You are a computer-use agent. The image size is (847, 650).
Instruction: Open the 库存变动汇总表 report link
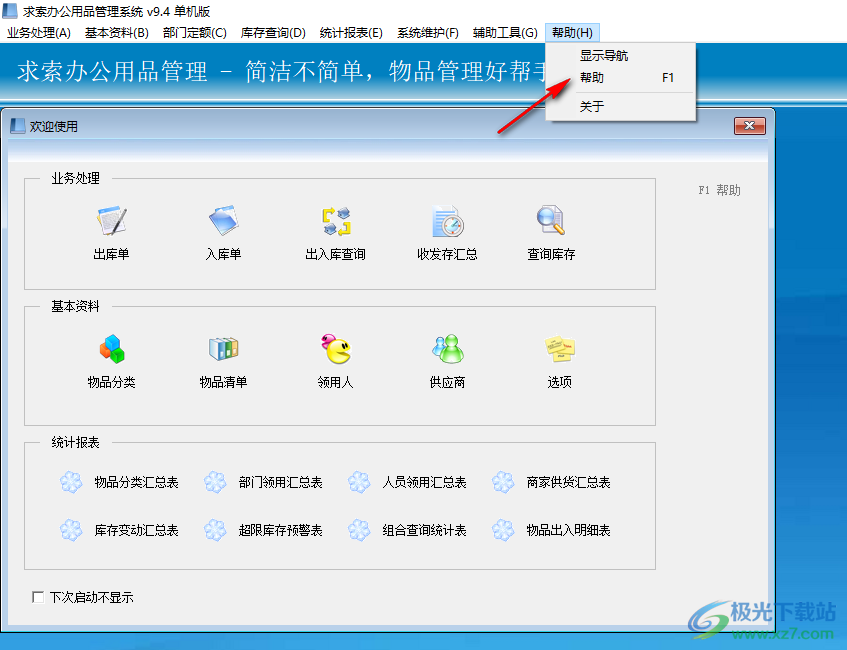pos(136,530)
